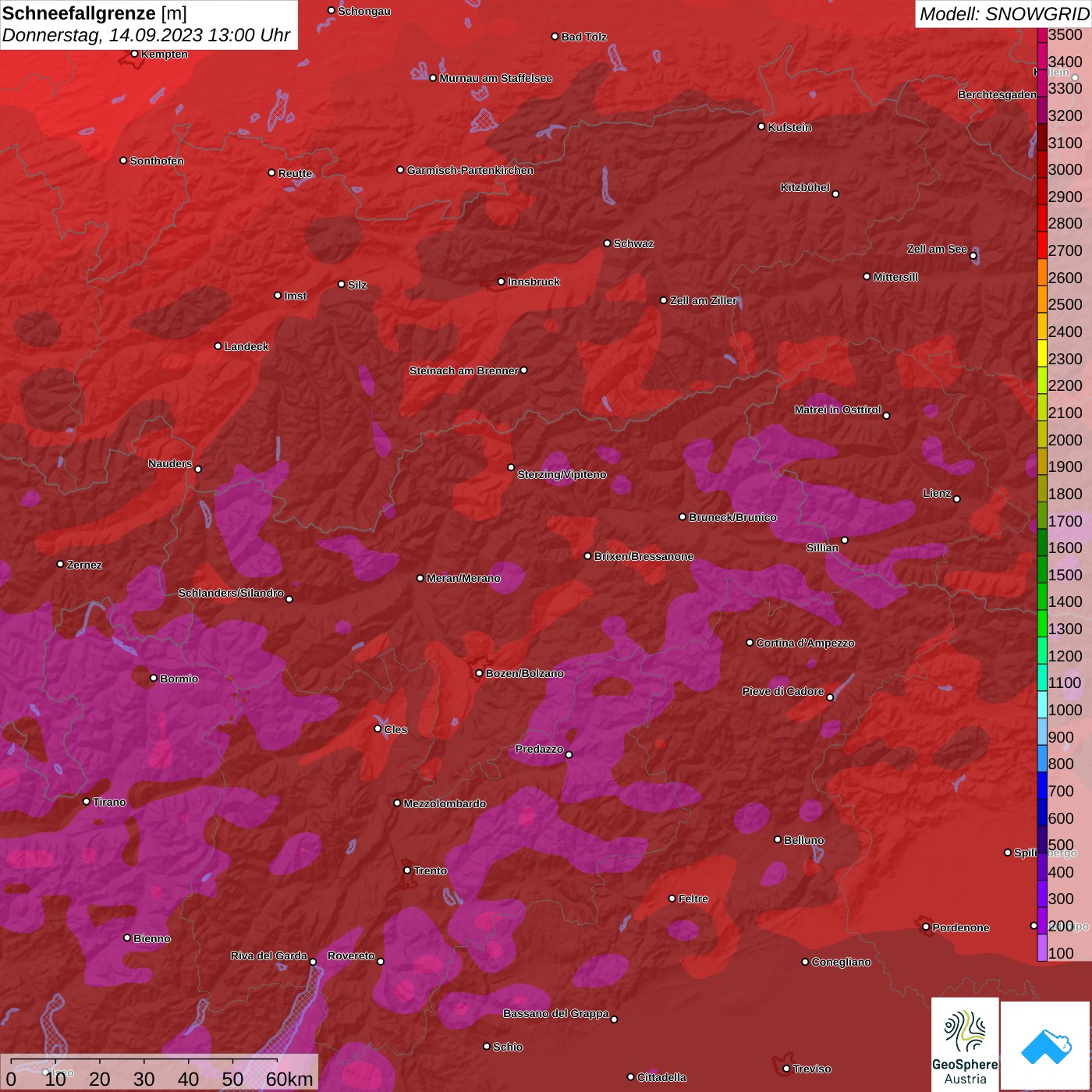This screenshot has width=1092, height=1092.
Task: Select the Pieve di Cadore label
Action: click(783, 691)
